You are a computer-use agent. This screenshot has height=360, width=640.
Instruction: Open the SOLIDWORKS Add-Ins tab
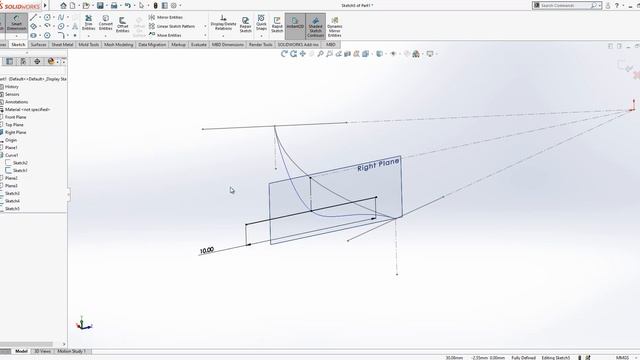pos(298,44)
